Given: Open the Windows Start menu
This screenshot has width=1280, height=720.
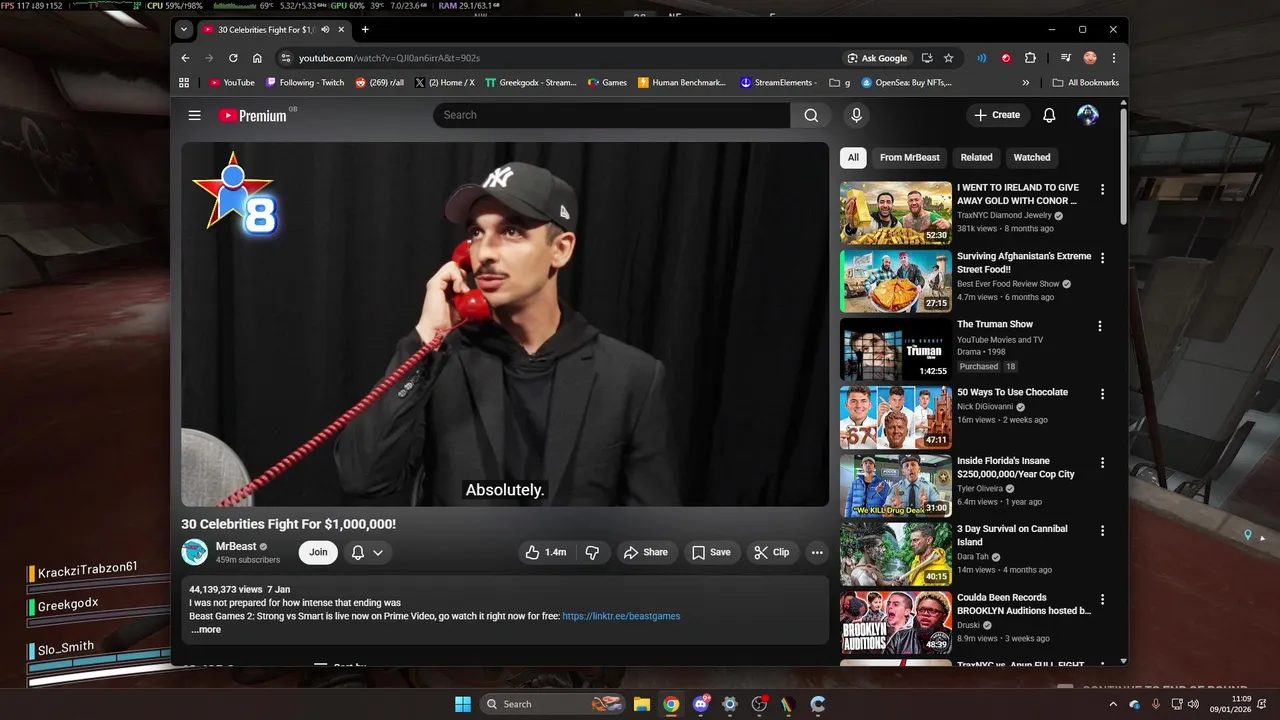Looking at the screenshot, I should point(463,704).
